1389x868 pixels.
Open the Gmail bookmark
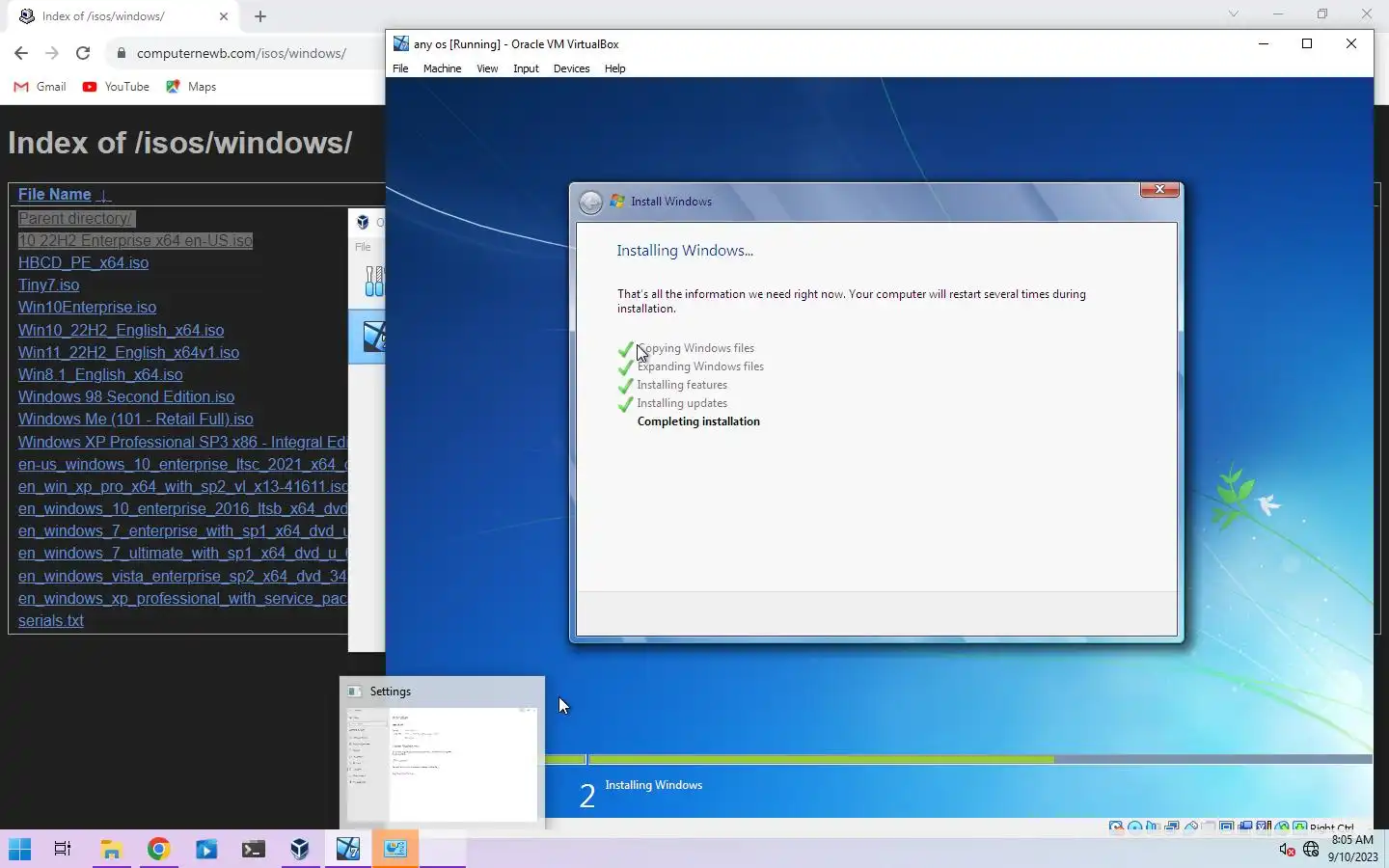tap(41, 87)
